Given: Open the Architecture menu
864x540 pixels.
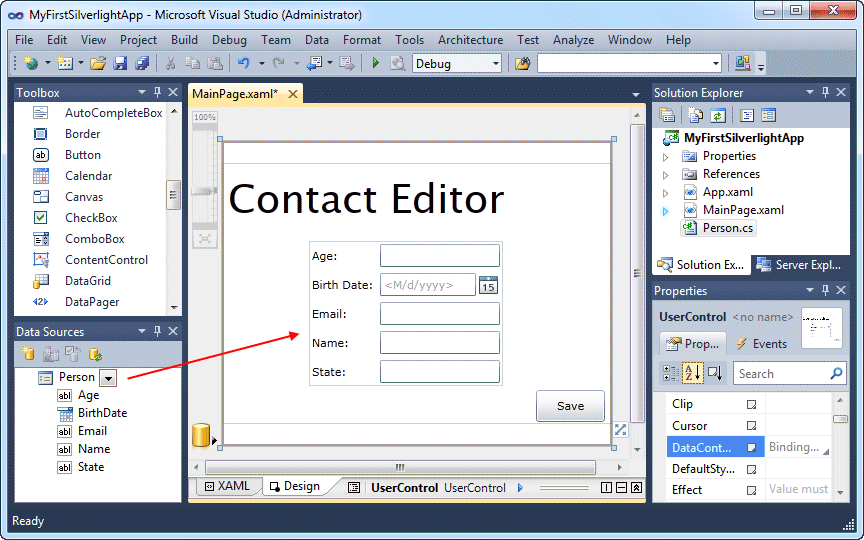Looking at the screenshot, I should pos(470,40).
